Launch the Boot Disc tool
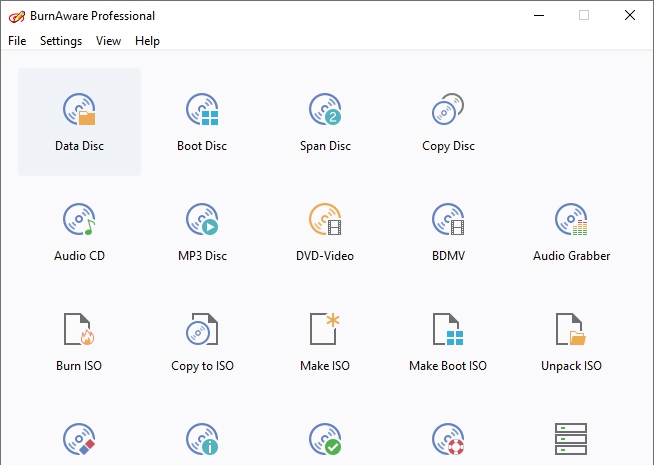Viewport: 654px width, 465px height. pyautogui.click(x=202, y=122)
